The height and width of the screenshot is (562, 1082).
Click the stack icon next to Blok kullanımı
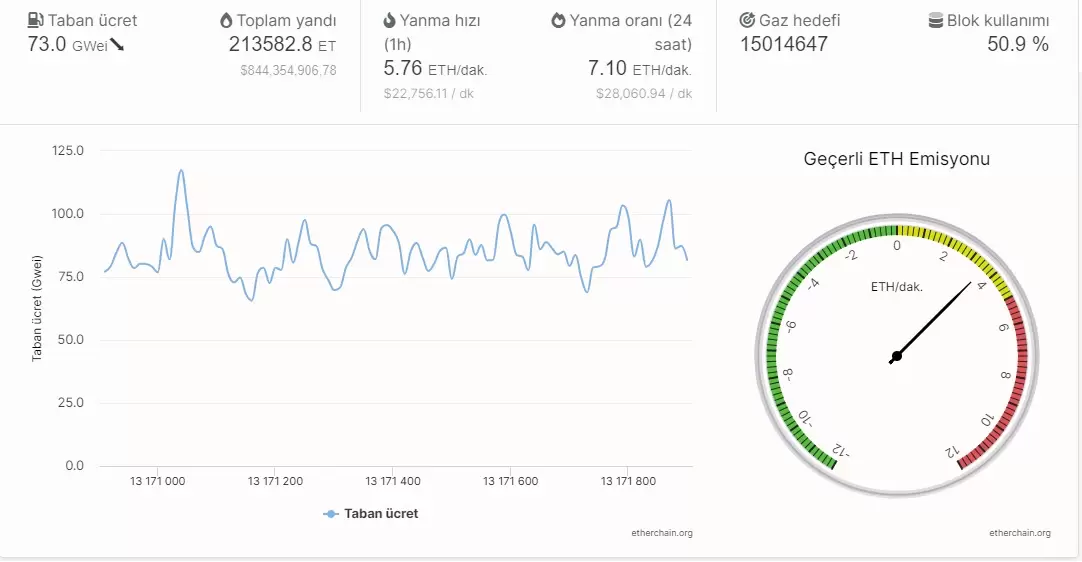click(x=935, y=20)
